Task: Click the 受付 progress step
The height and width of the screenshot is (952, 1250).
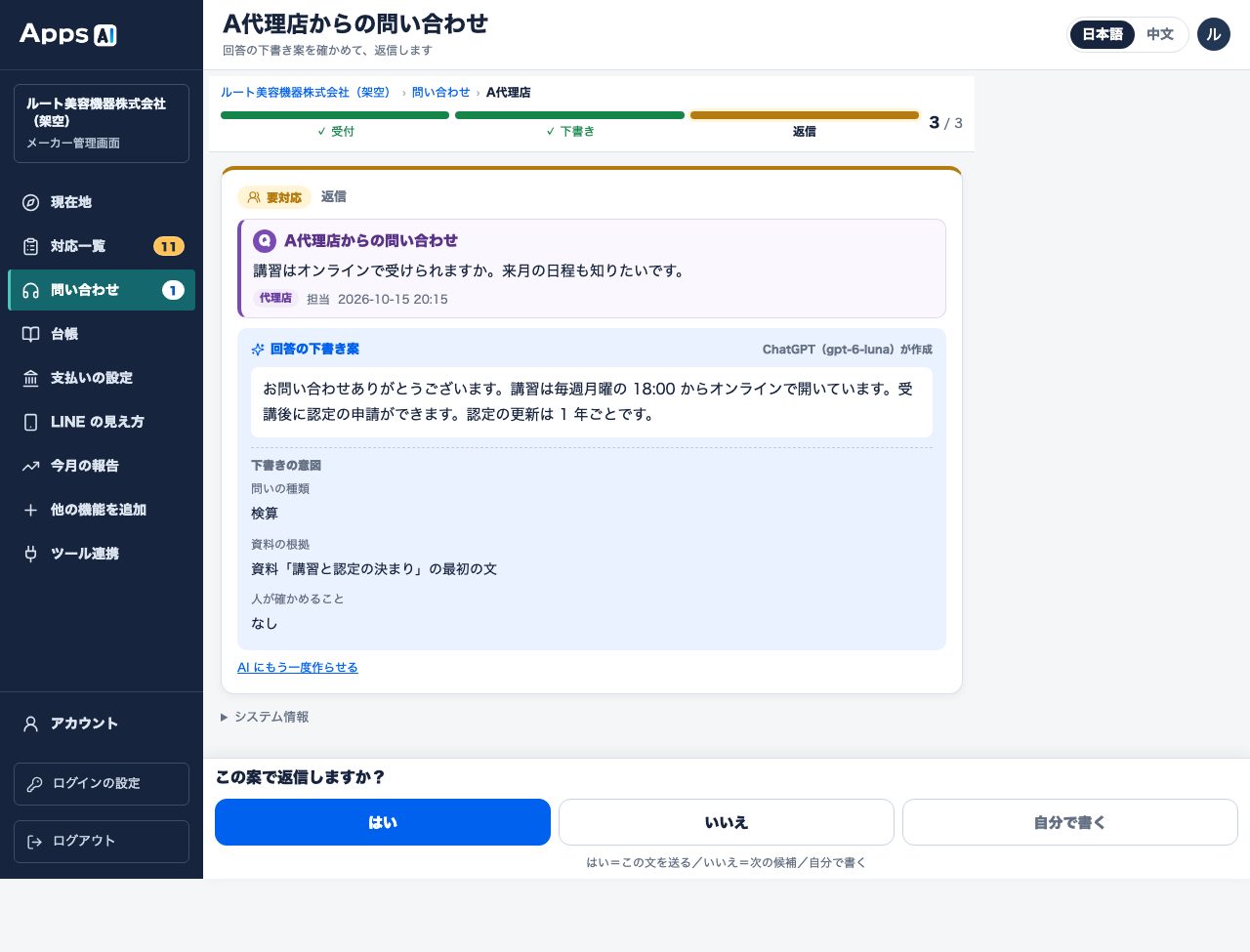Action: tap(335, 123)
